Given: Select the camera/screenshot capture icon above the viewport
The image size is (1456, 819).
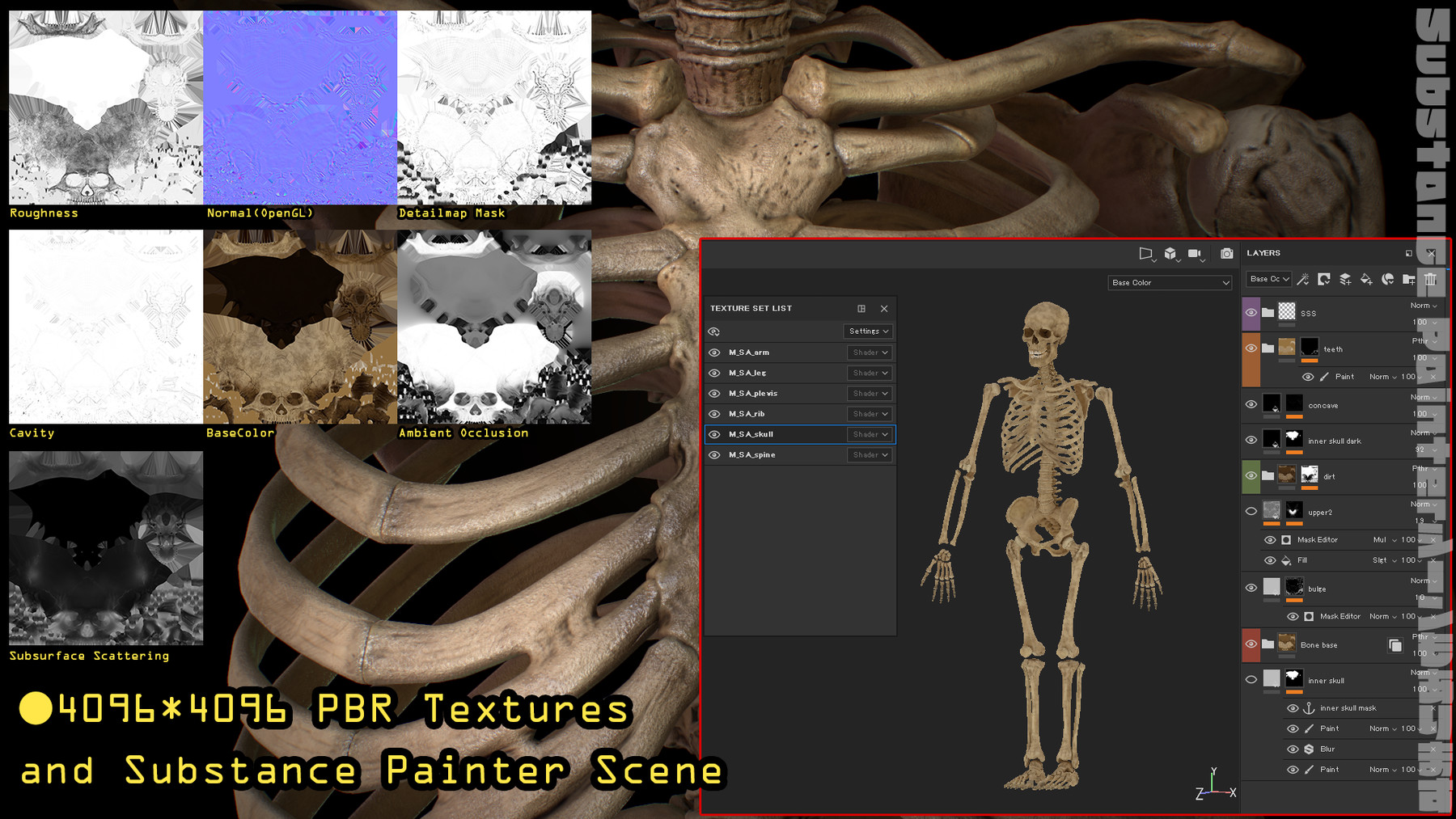Looking at the screenshot, I should click(1225, 253).
